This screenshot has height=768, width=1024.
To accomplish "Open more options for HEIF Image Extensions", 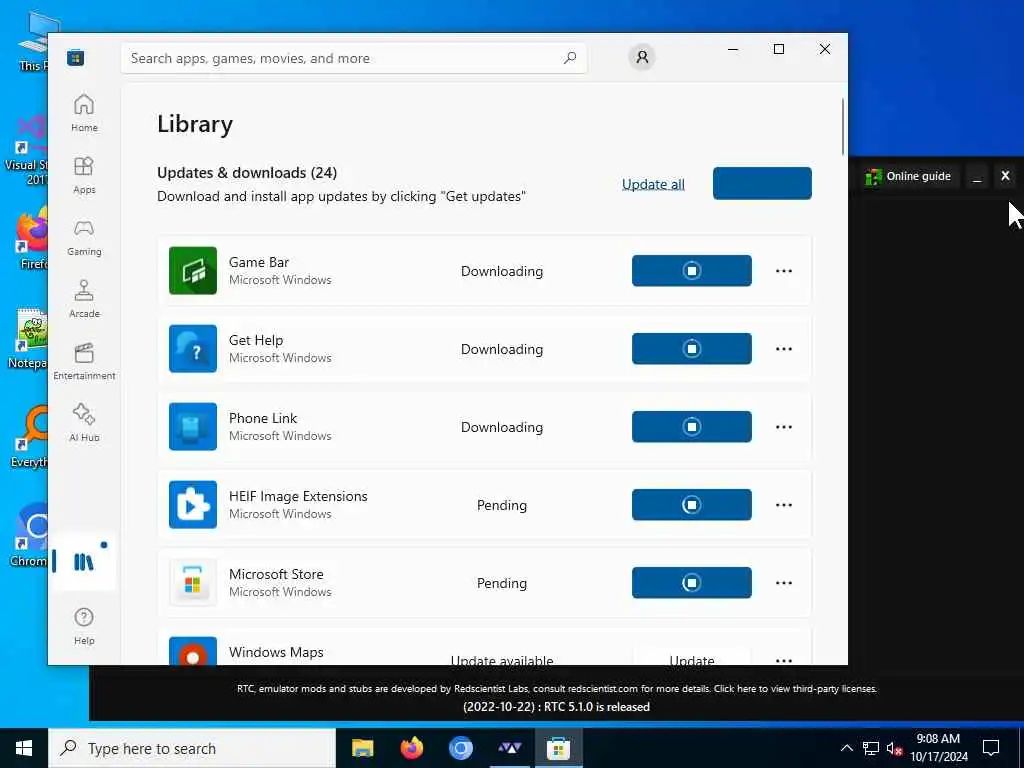I will 784,505.
